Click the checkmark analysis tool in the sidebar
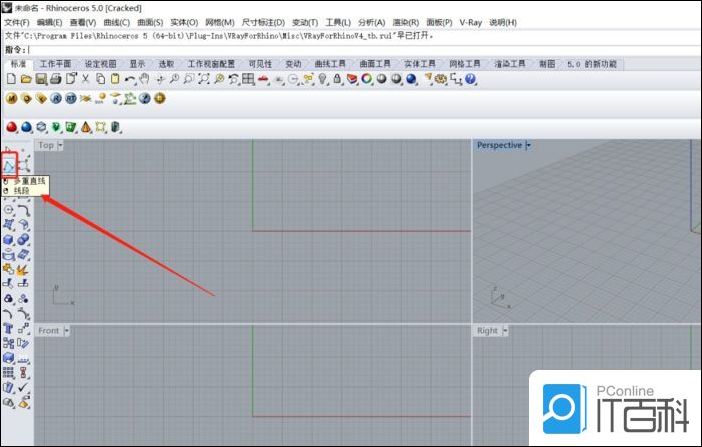 [x=23, y=387]
